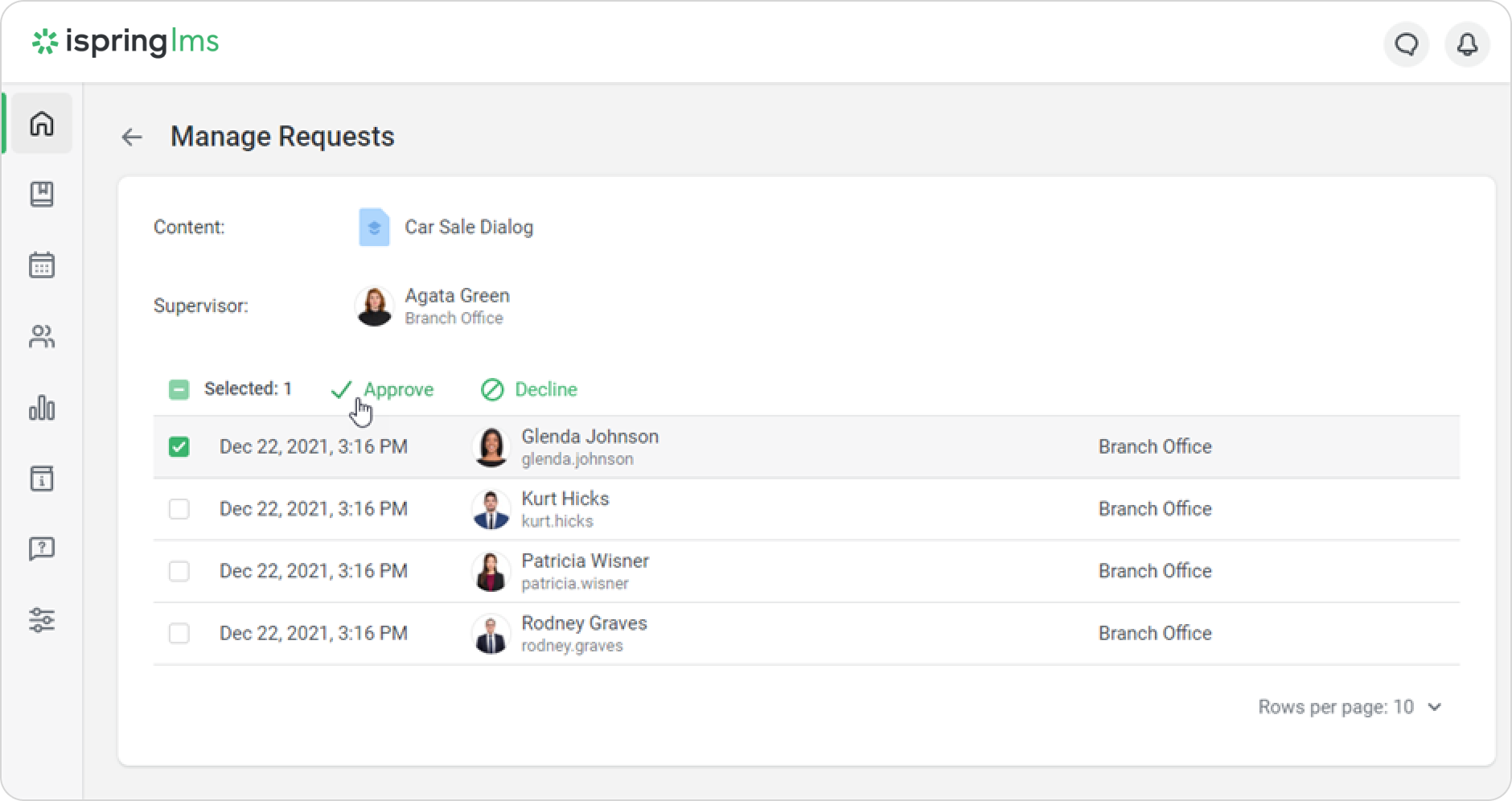Open the chat messages icon in header
Viewport: 1512px width, 801px height.
click(x=1406, y=44)
